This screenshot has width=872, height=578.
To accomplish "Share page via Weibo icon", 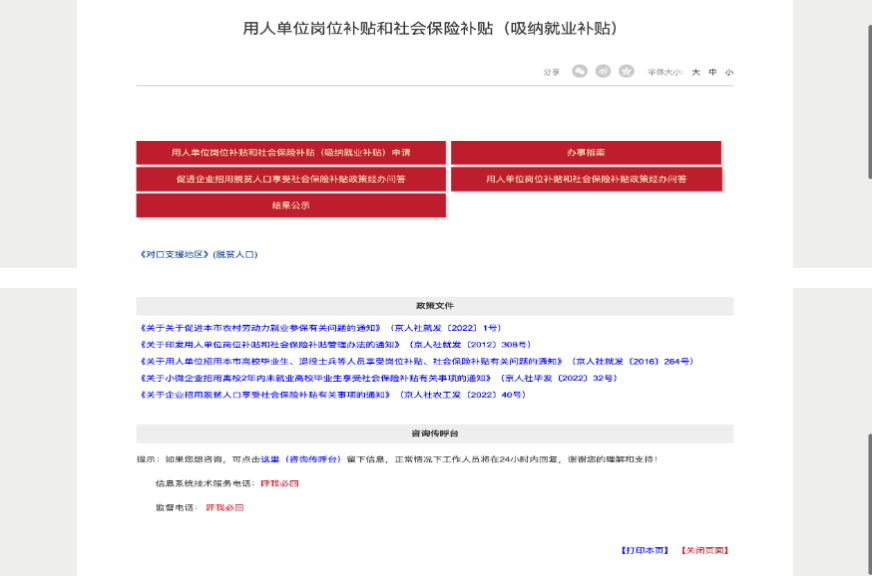I will [x=603, y=71].
